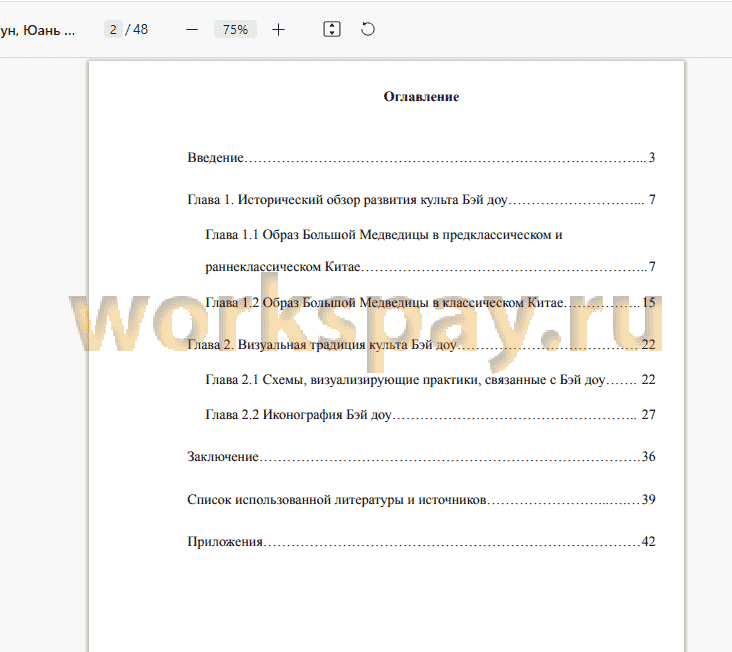Click Список использованной литературы entry
Screen dimensions: 732x652
pos(421,500)
